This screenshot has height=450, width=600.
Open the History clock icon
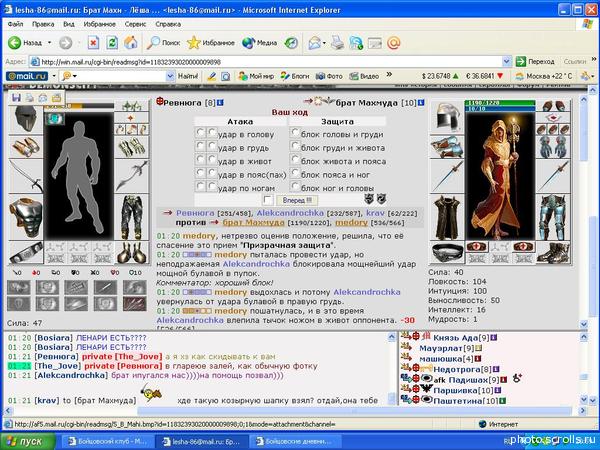coord(291,42)
